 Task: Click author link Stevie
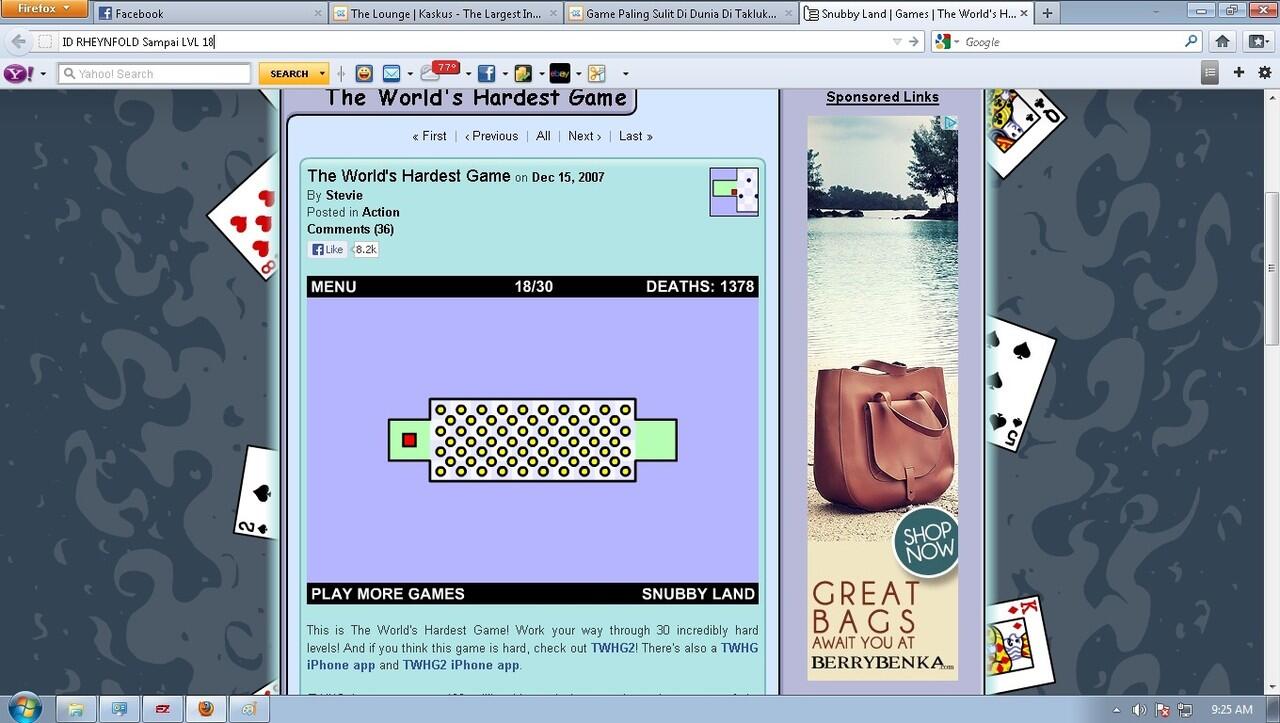tap(344, 195)
